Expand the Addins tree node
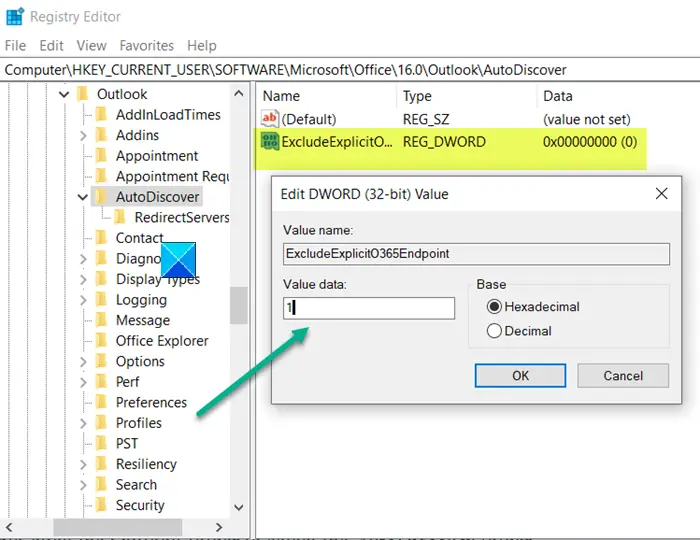Image resolution: width=700 pixels, height=540 pixels. pyautogui.click(x=83, y=135)
